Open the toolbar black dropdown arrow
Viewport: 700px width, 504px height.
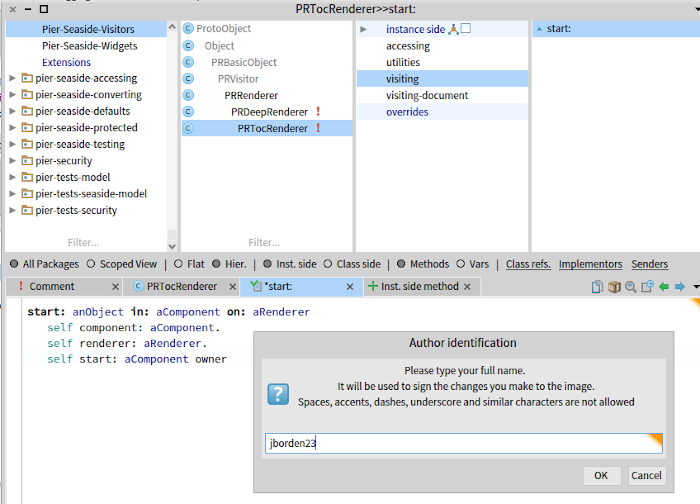pos(696,287)
